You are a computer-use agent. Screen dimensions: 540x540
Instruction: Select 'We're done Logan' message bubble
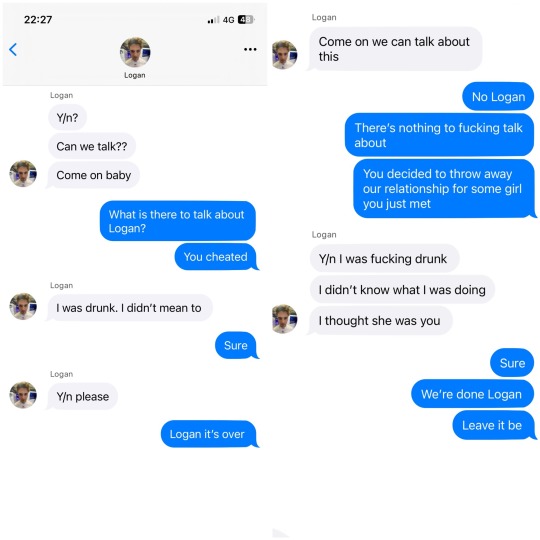pyautogui.click(x=472, y=394)
